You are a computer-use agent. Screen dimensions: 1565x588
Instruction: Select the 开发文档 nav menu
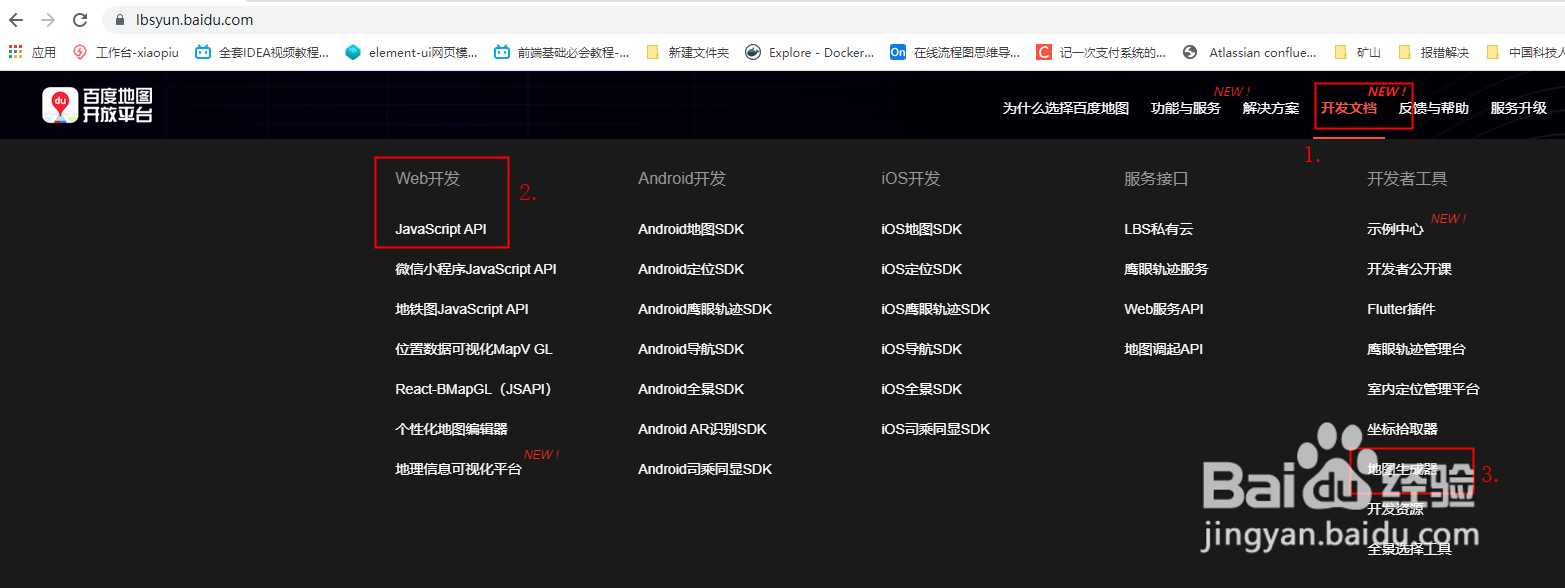click(1348, 108)
